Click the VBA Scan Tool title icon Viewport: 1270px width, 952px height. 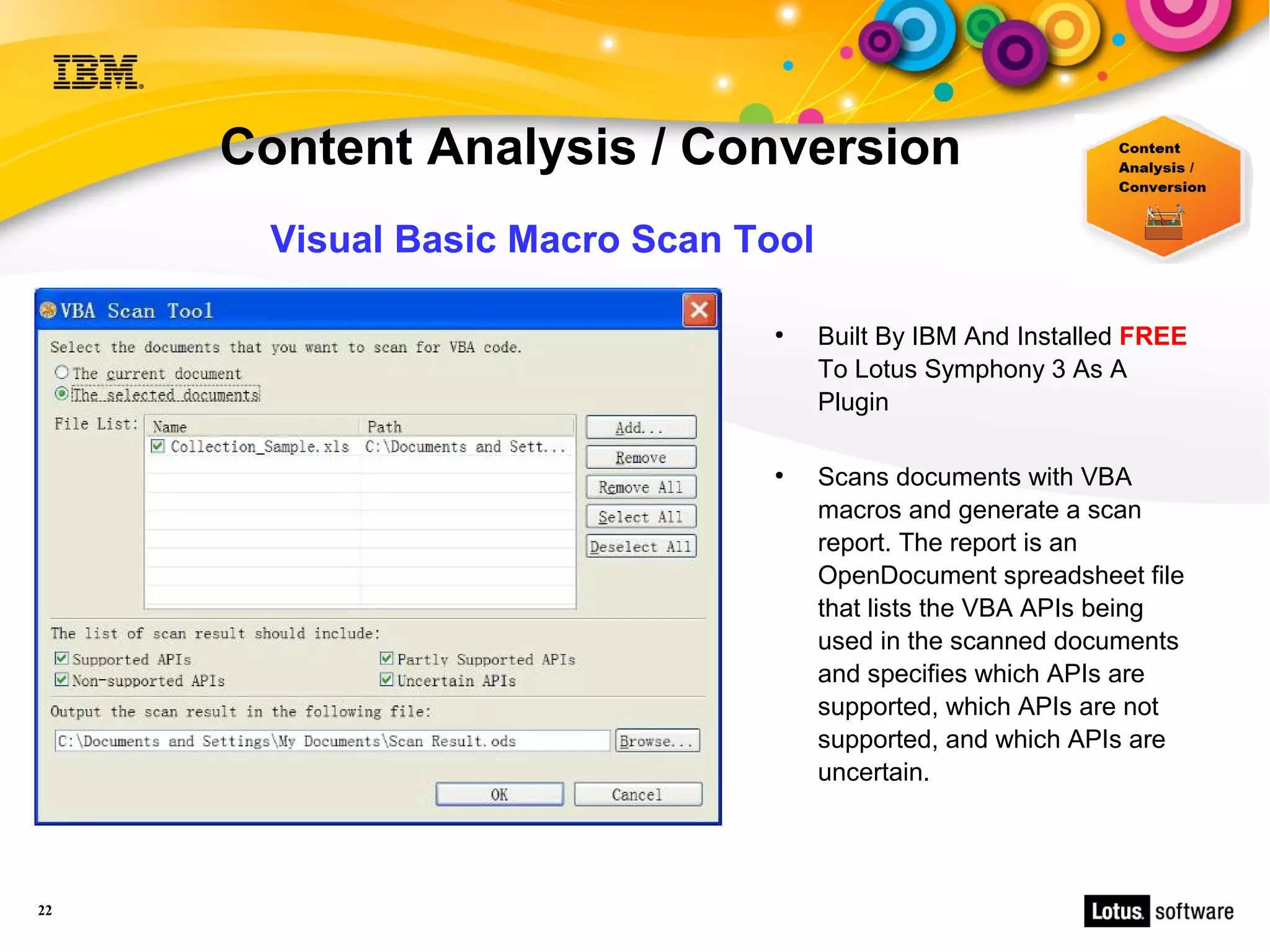[48, 310]
